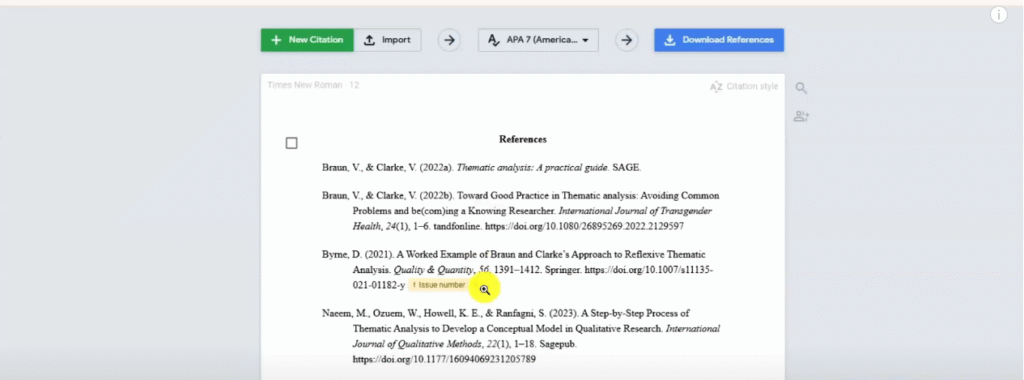Select the Braun & Clarke 2022b Toward Good Practice reference

tap(520, 211)
